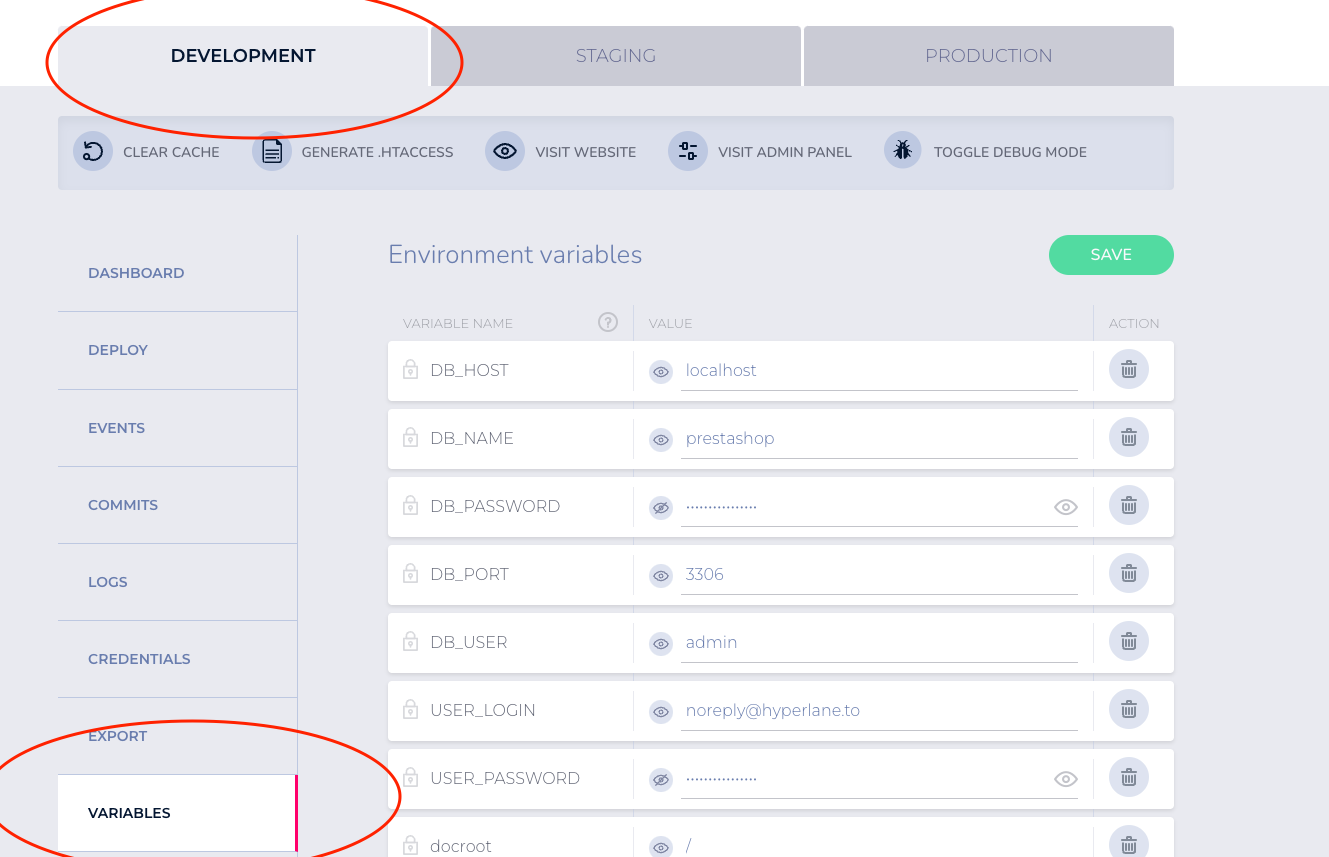Click the Toggle Debug Mode bug icon
The width and height of the screenshot is (1329, 857).
pos(903,152)
